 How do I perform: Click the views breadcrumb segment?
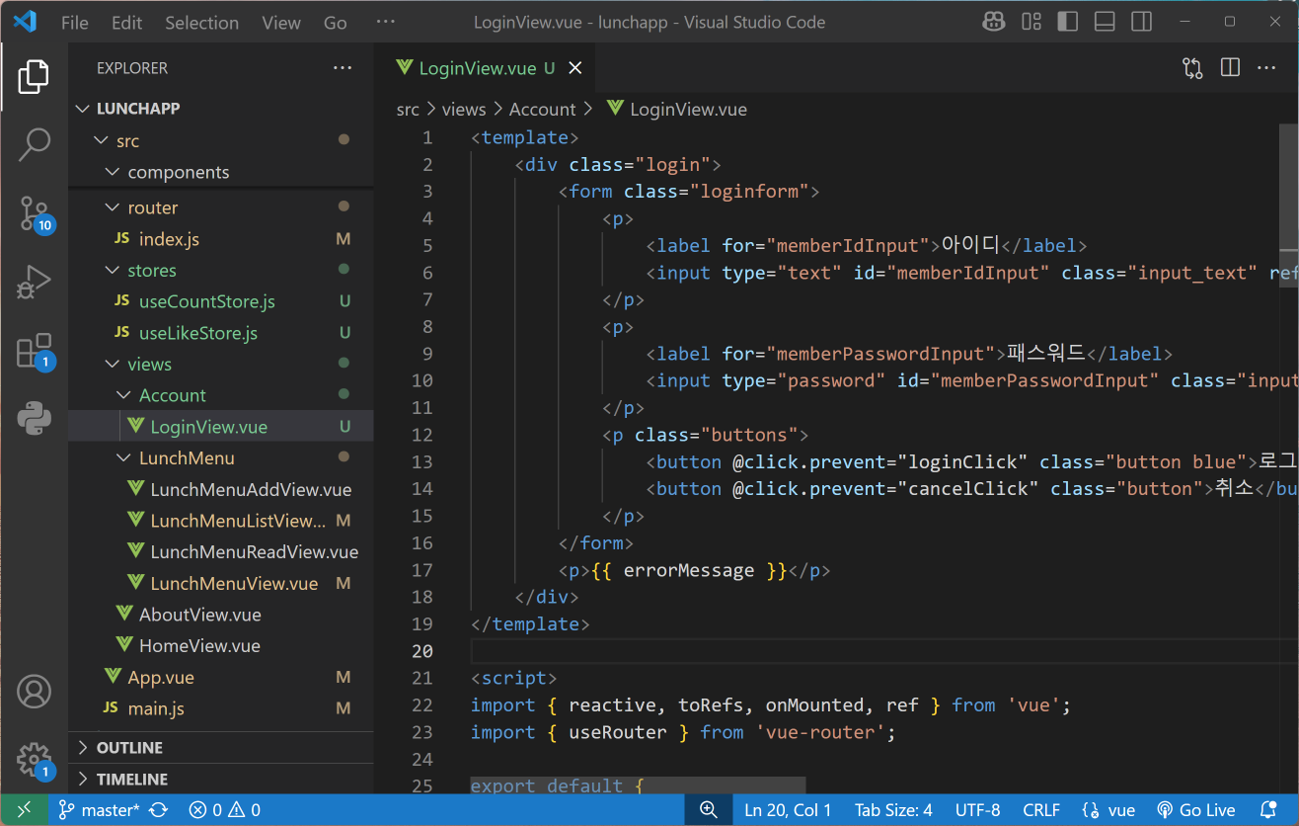pos(464,109)
